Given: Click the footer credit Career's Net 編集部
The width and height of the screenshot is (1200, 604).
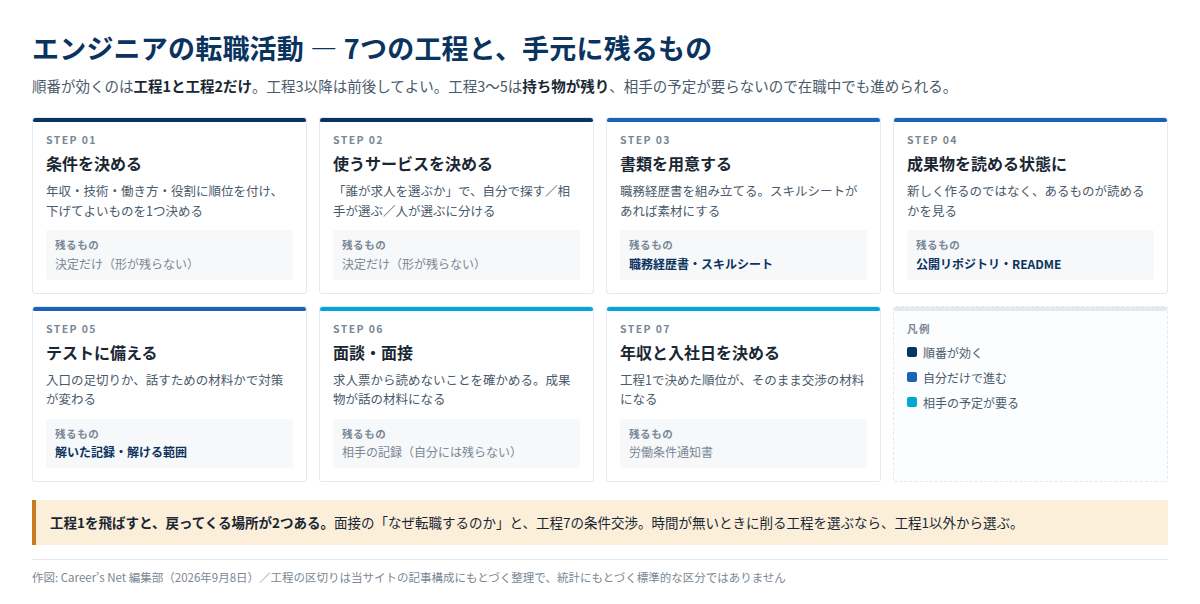Looking at the screenshot, I should pyautogui.click(x=112, y=578).
